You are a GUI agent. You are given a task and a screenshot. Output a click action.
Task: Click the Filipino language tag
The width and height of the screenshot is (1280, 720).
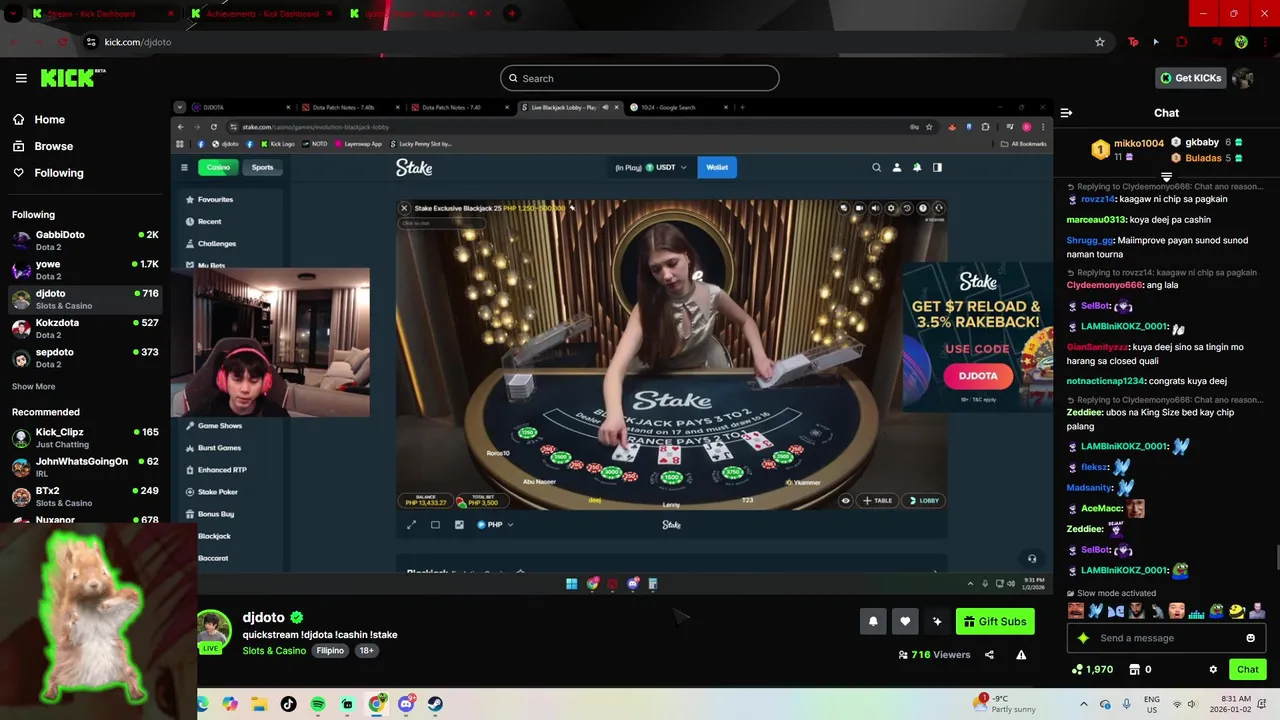point(330,651)
